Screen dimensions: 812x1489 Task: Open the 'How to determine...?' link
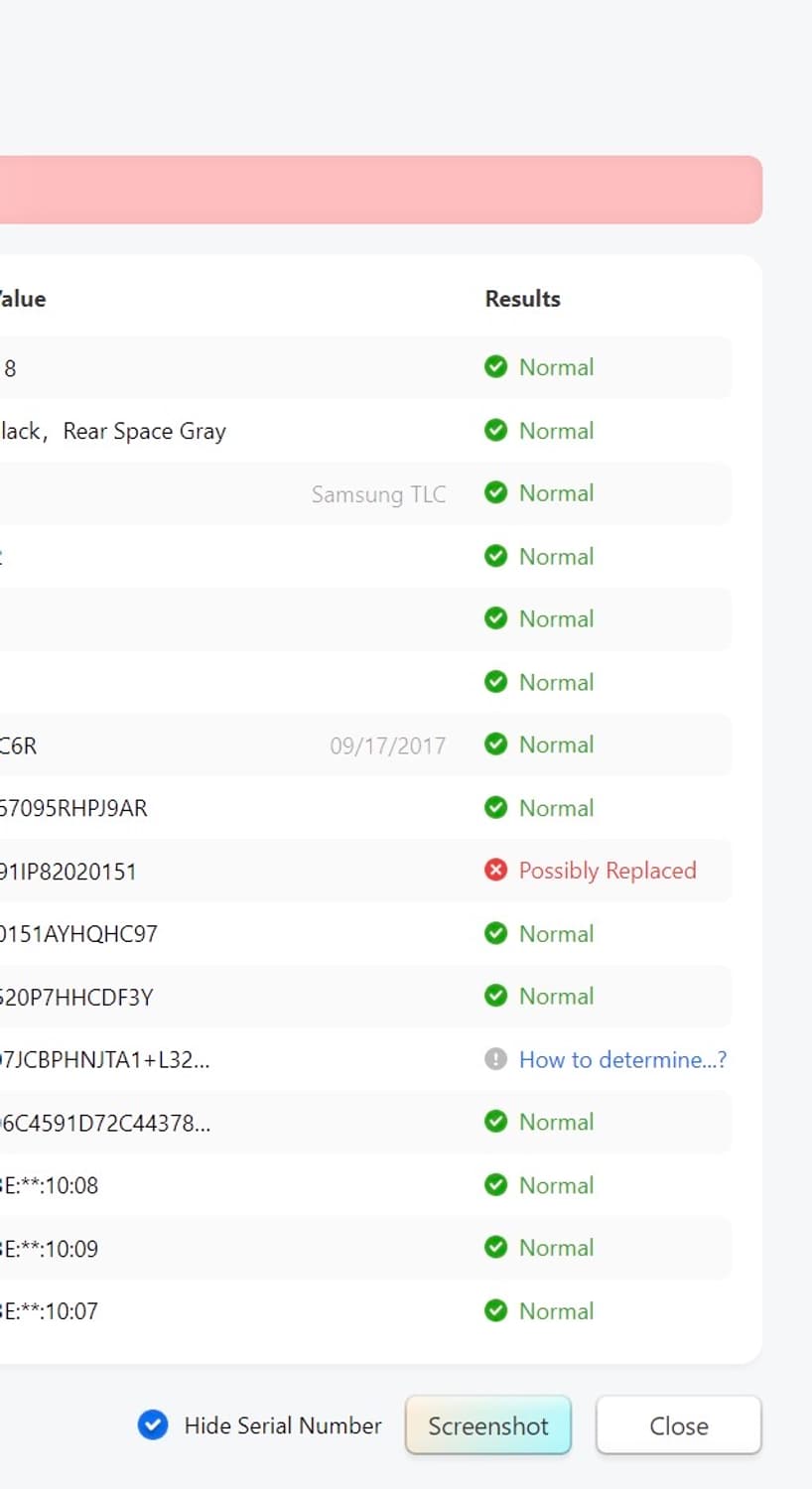click(622, 1059)
